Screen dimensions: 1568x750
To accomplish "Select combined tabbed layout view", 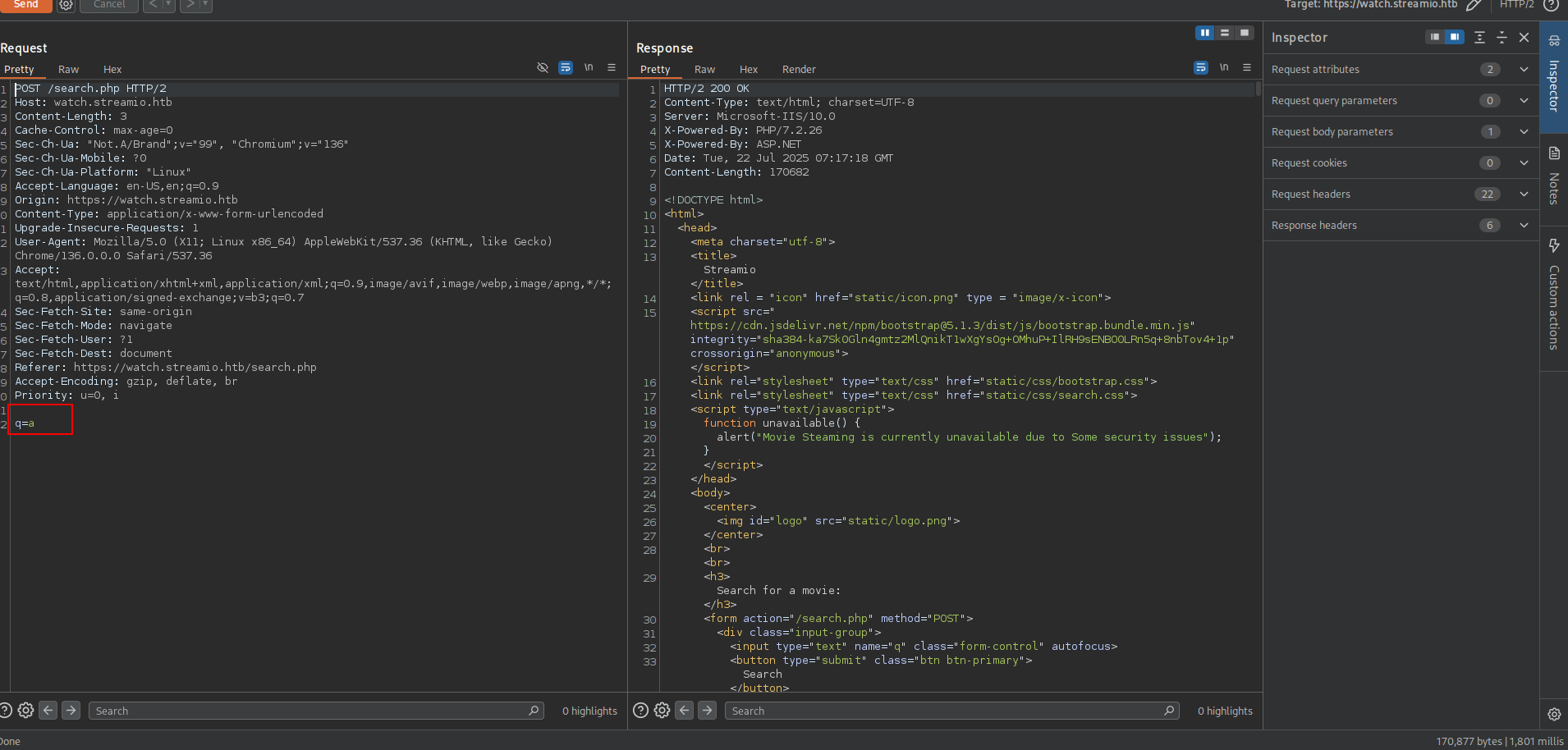I will 1245,33.
